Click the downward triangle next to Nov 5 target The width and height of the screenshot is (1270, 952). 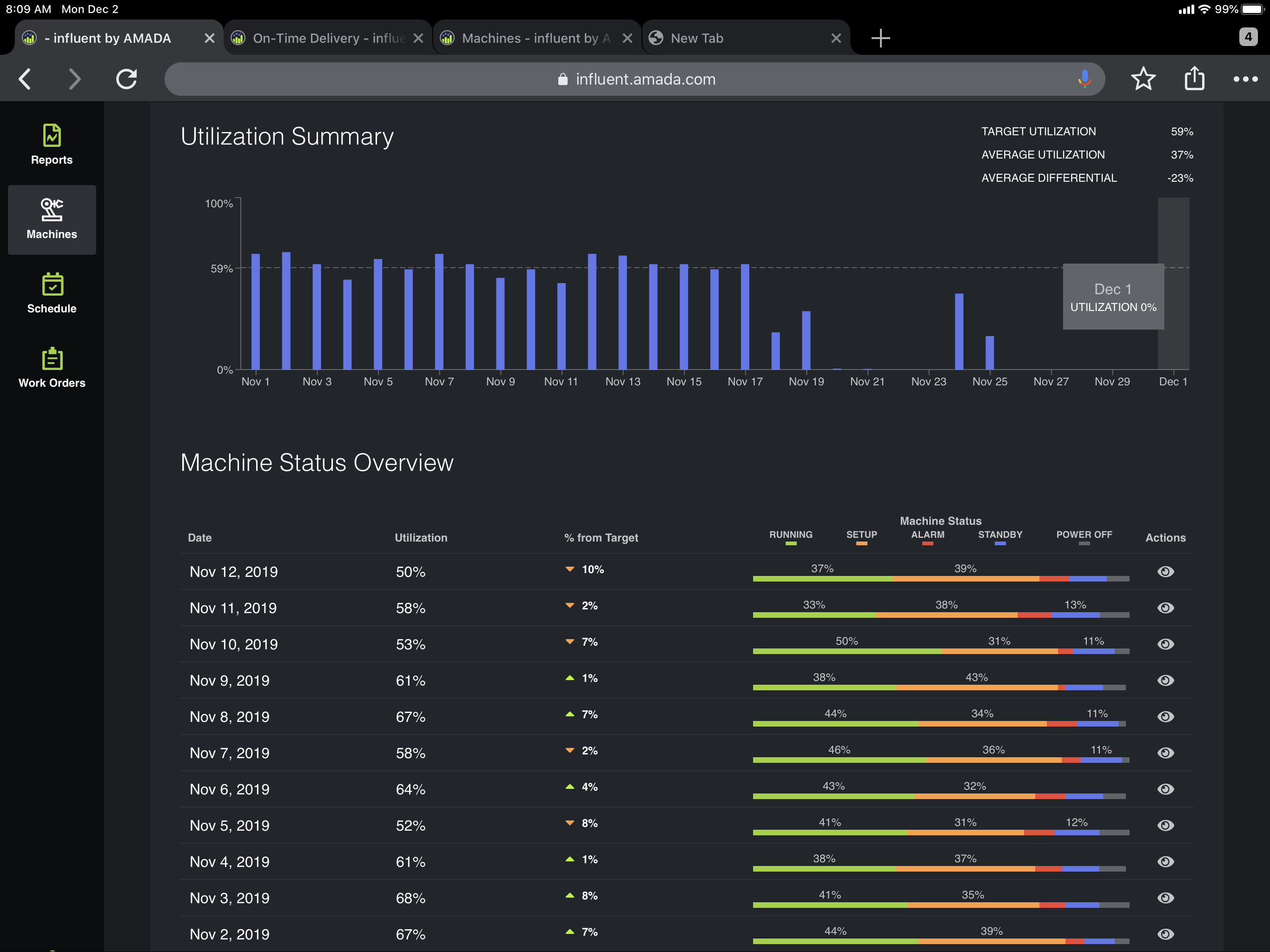coord(569,823)
